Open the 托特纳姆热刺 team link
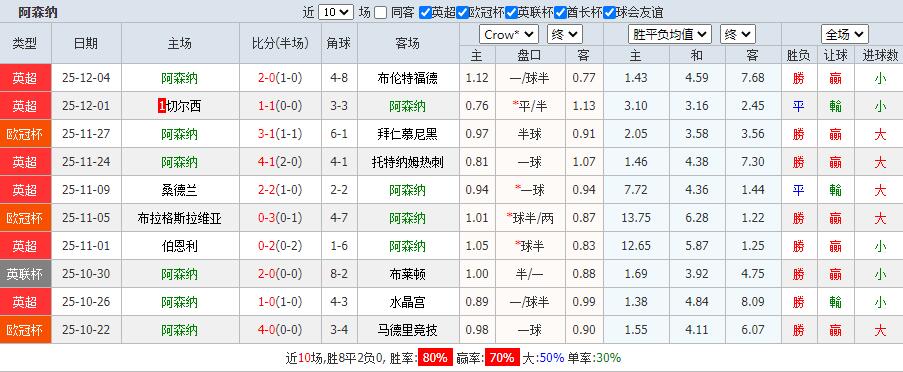Screen dimensions: 903x372 click(408, 162)
